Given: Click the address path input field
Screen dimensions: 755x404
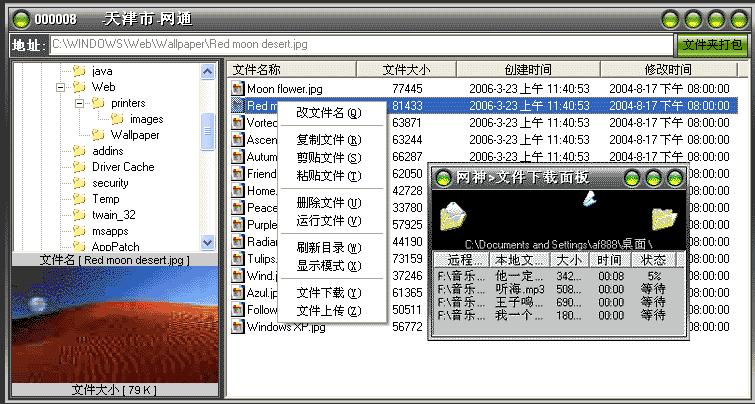Looking at the screenshot, I should pyautogui.click(x=360, y=45).
